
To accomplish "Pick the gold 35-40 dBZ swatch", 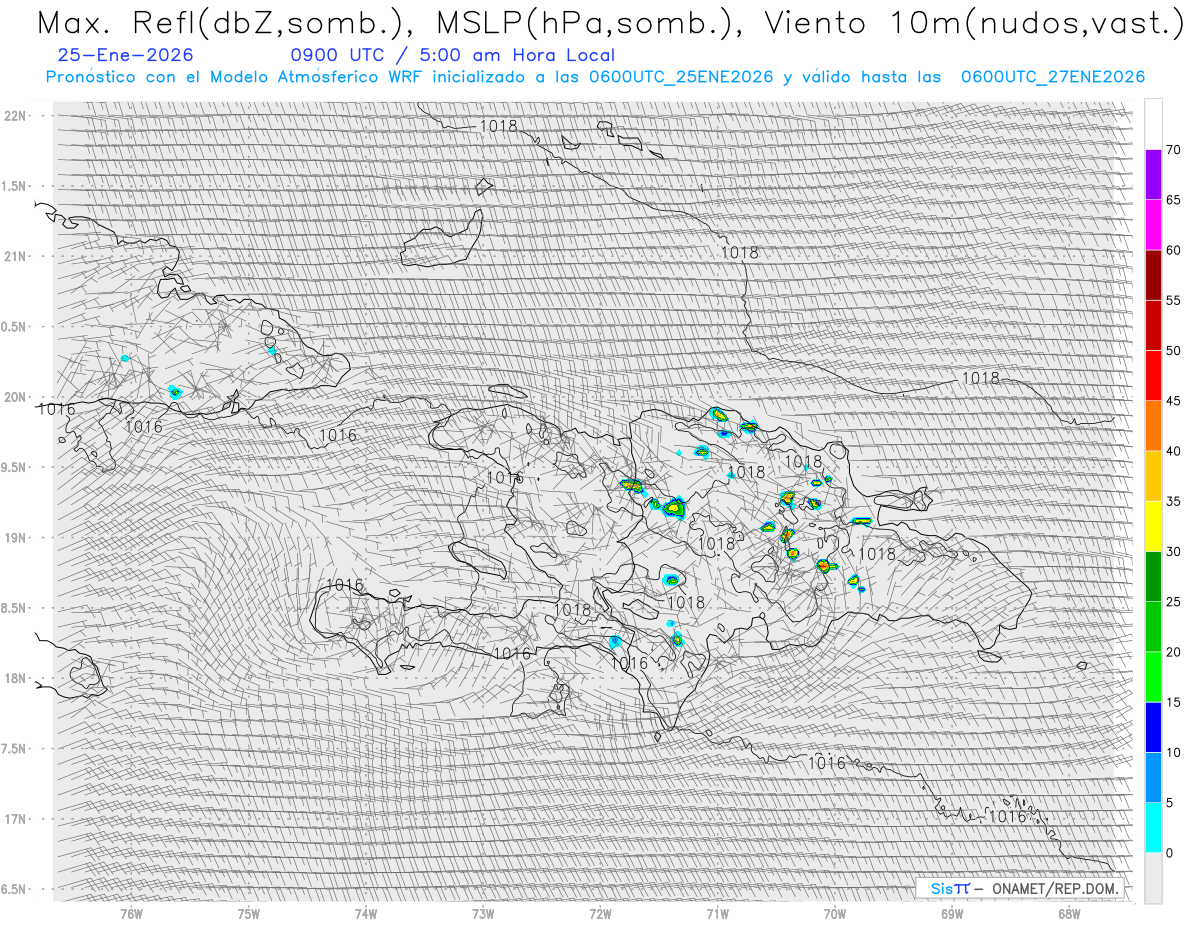I will [1153, 476].
